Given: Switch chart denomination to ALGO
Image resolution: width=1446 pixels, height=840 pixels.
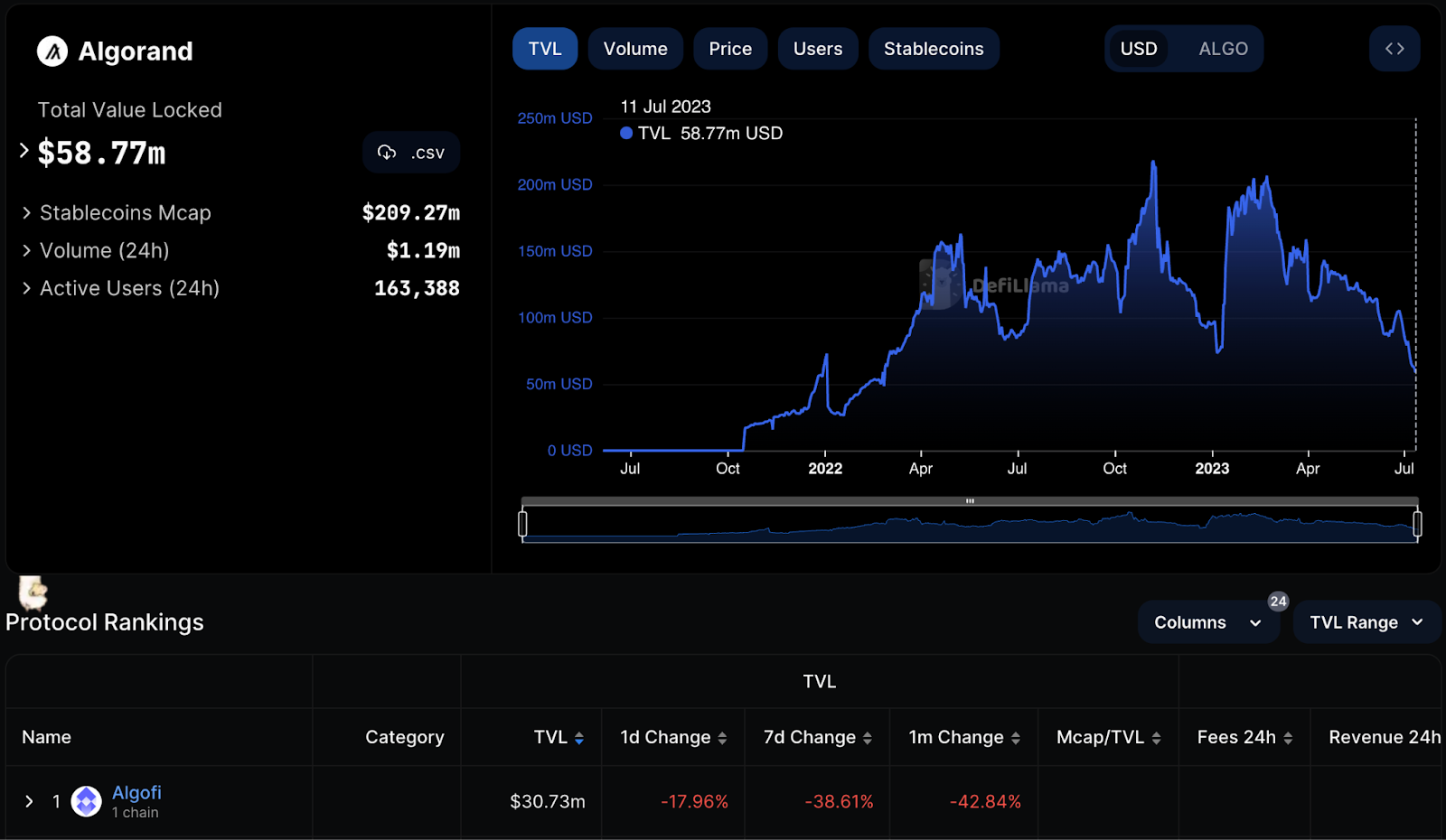Looking at the screenshot, I should pyautogui.click(x=1223, y=49).
